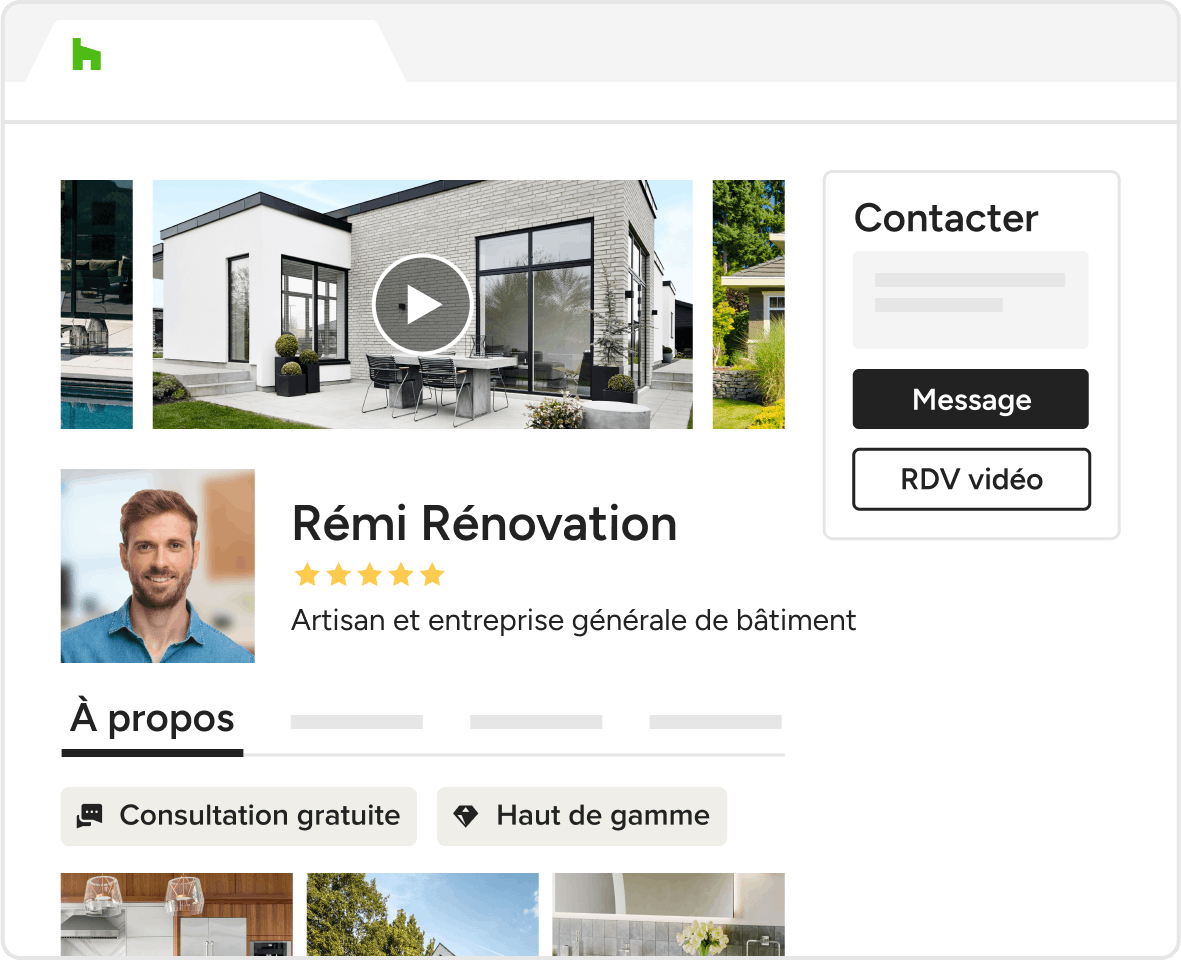Open Rémi's profile photo
Screen dimensions: 1181x960
tap(157, 566)
